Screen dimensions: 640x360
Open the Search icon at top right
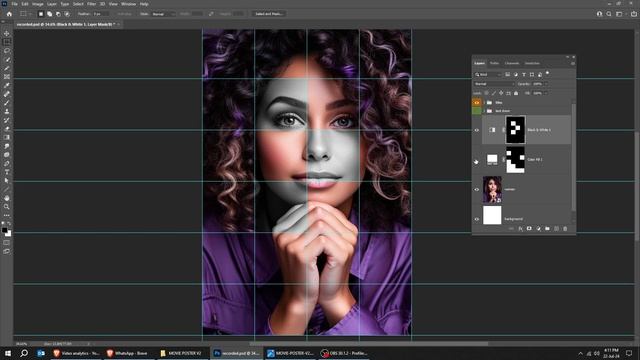[x=609, y=14]
